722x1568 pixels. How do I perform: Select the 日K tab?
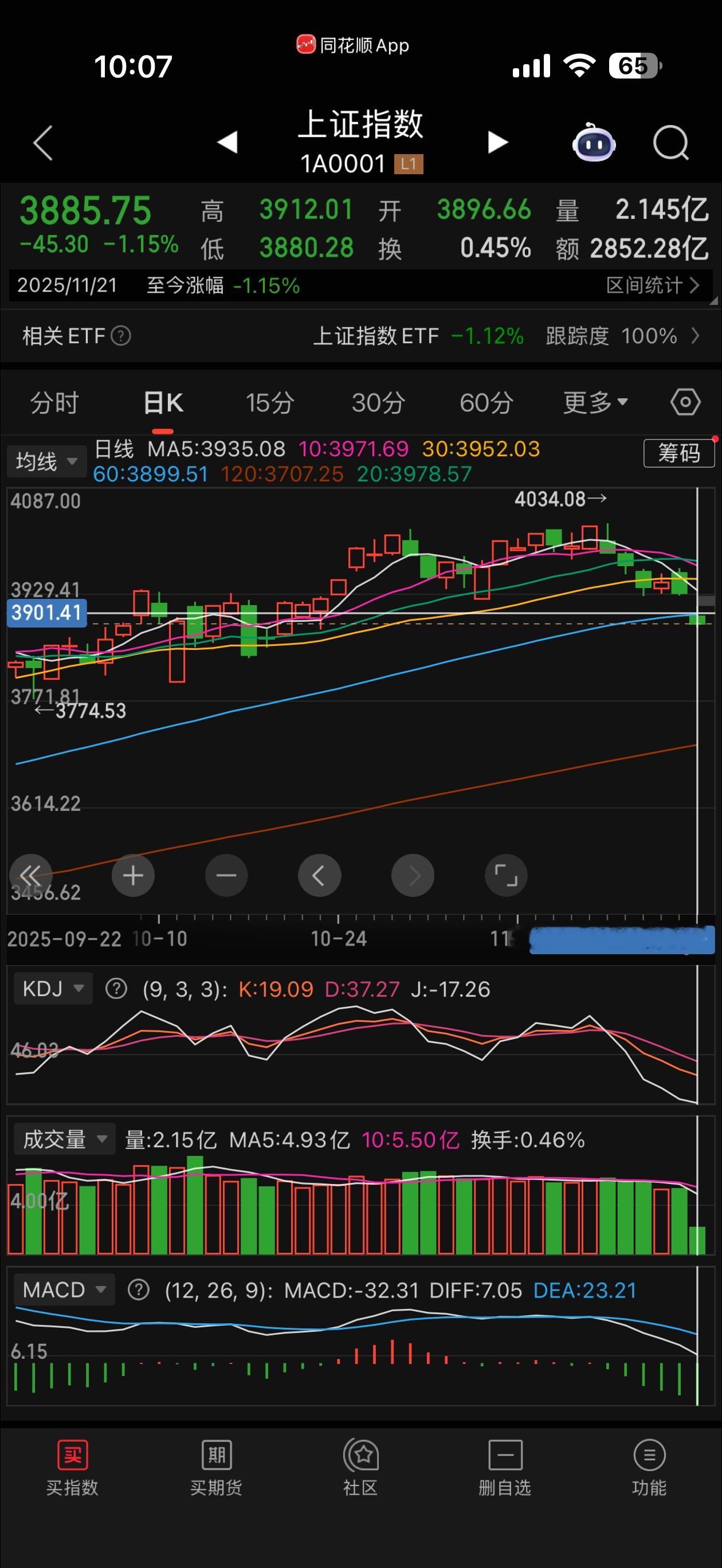(163, 402)
